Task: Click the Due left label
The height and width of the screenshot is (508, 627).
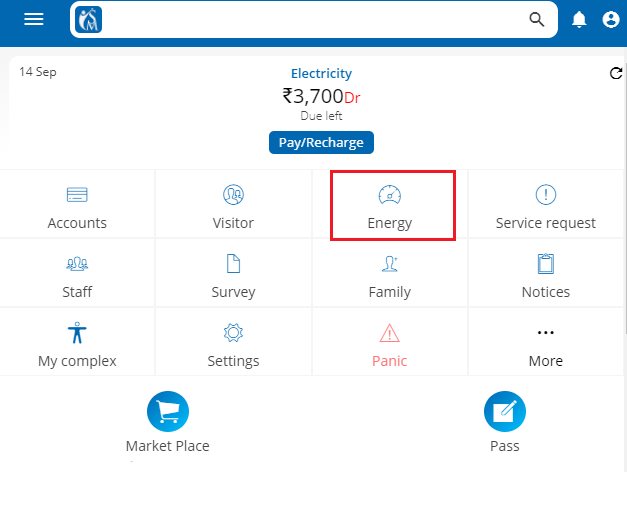Action: (321, 116)
